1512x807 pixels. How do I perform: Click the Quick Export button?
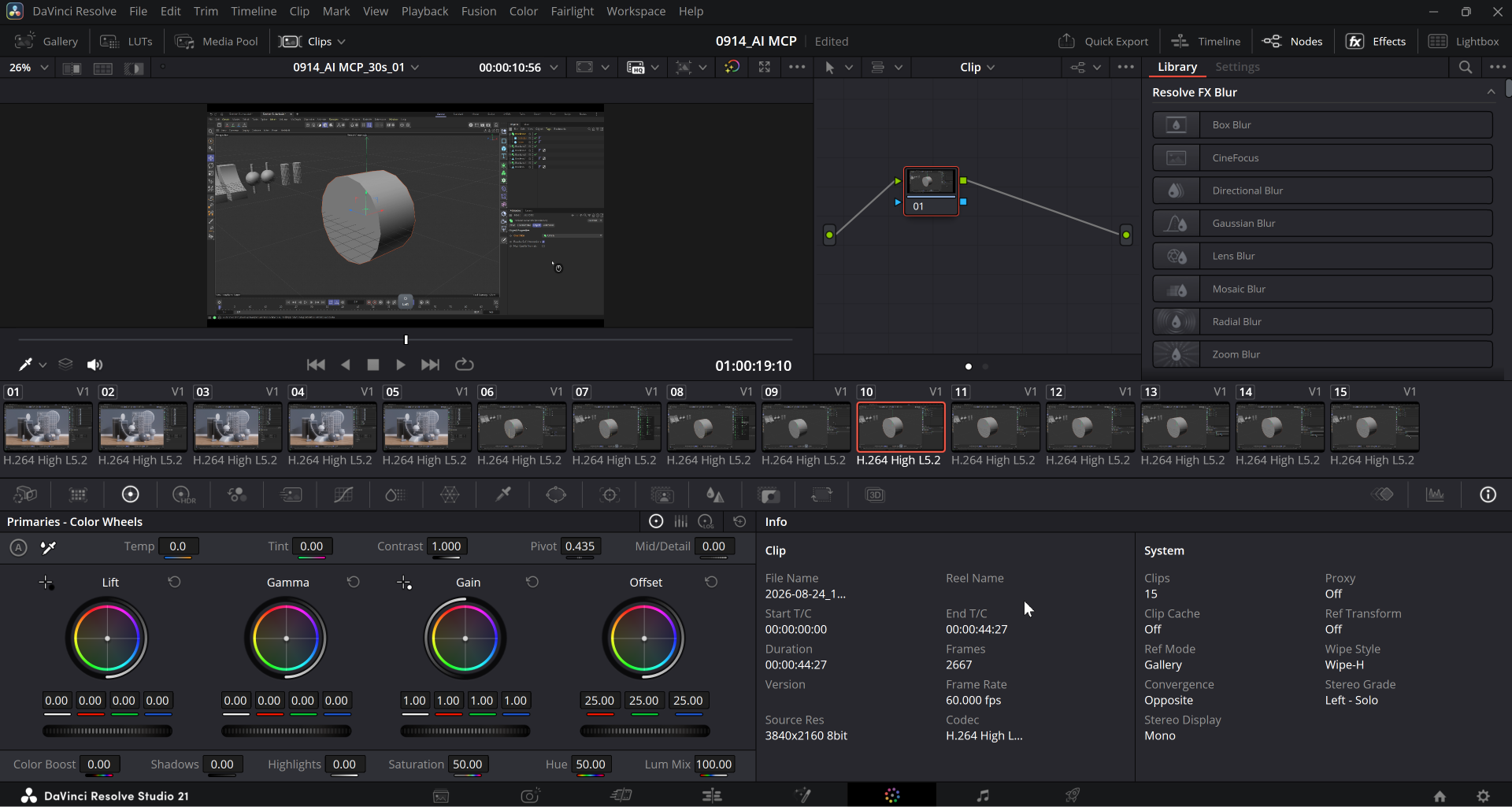pyautogui.click(x=1103, y=41)
